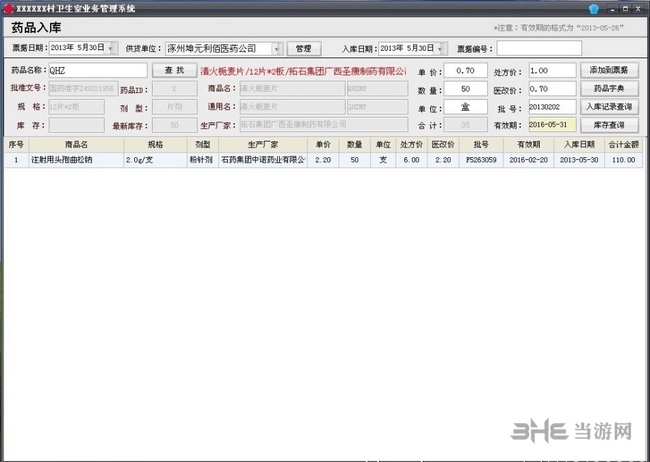Click the 合计金额 column header
Image resolution: width=650 pixels, height=462 pixels.
point(623,145)
